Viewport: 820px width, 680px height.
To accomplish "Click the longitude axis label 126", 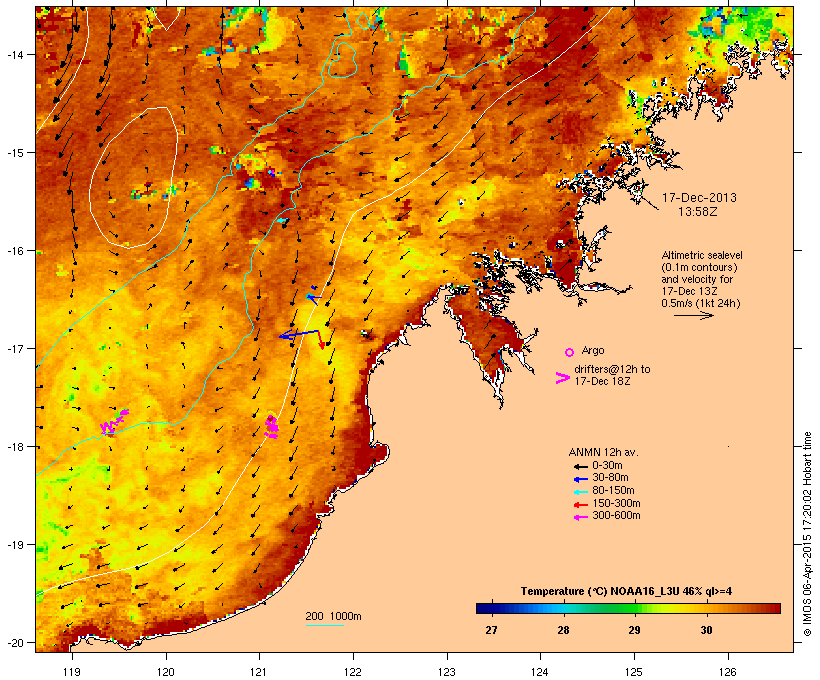I will pos(728,672).
